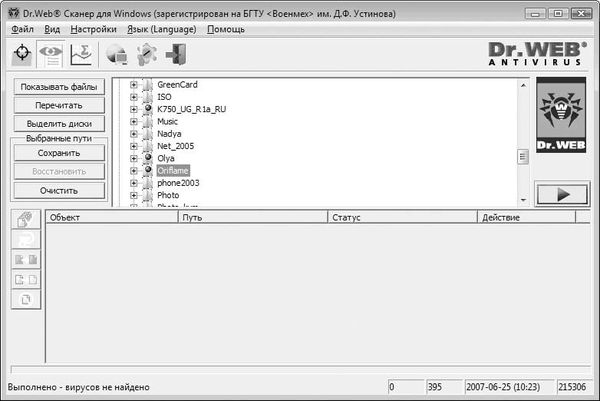Expand the Music folder tree node

133,122
